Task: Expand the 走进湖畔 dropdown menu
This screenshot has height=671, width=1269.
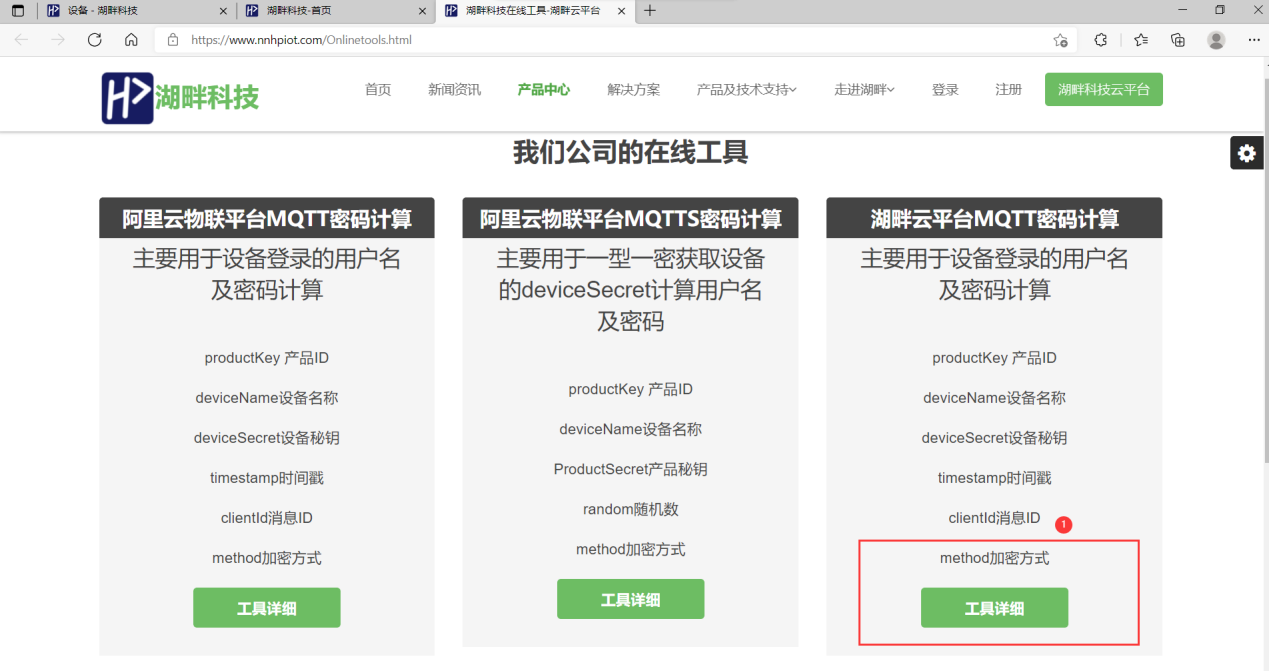Action: 865,90
